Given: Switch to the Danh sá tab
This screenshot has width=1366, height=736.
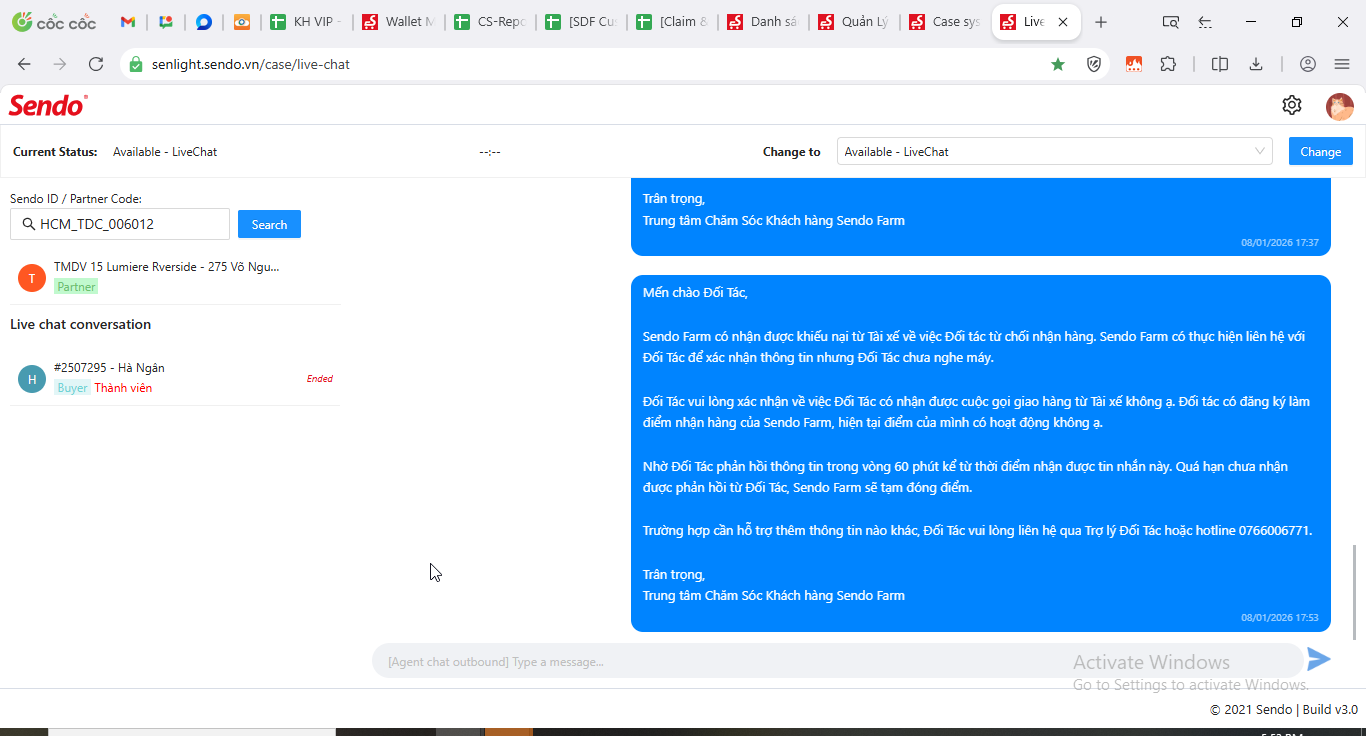Looking at the screenshot, I should (763, 22).
